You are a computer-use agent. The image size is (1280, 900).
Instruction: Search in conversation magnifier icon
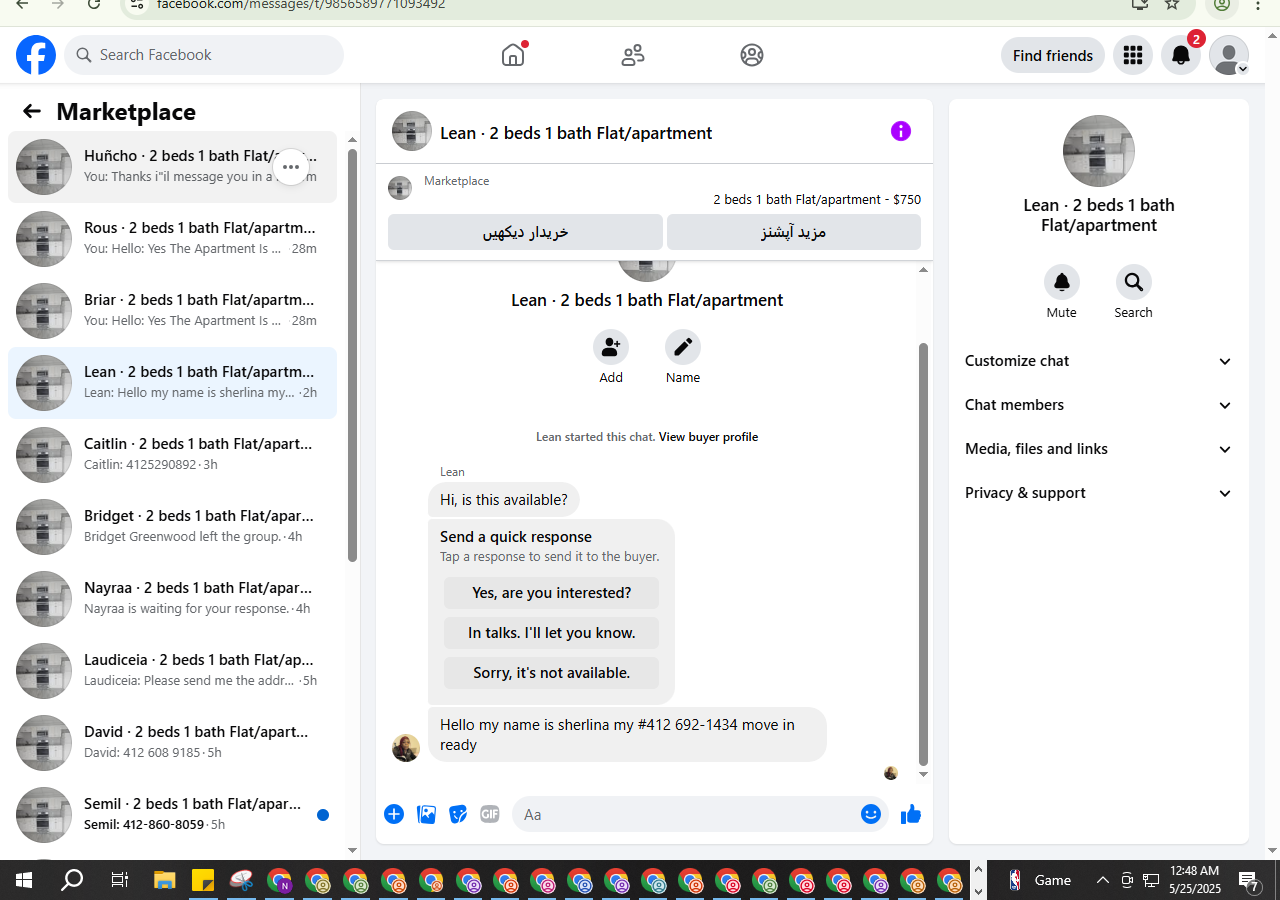tap(1134, 283)
